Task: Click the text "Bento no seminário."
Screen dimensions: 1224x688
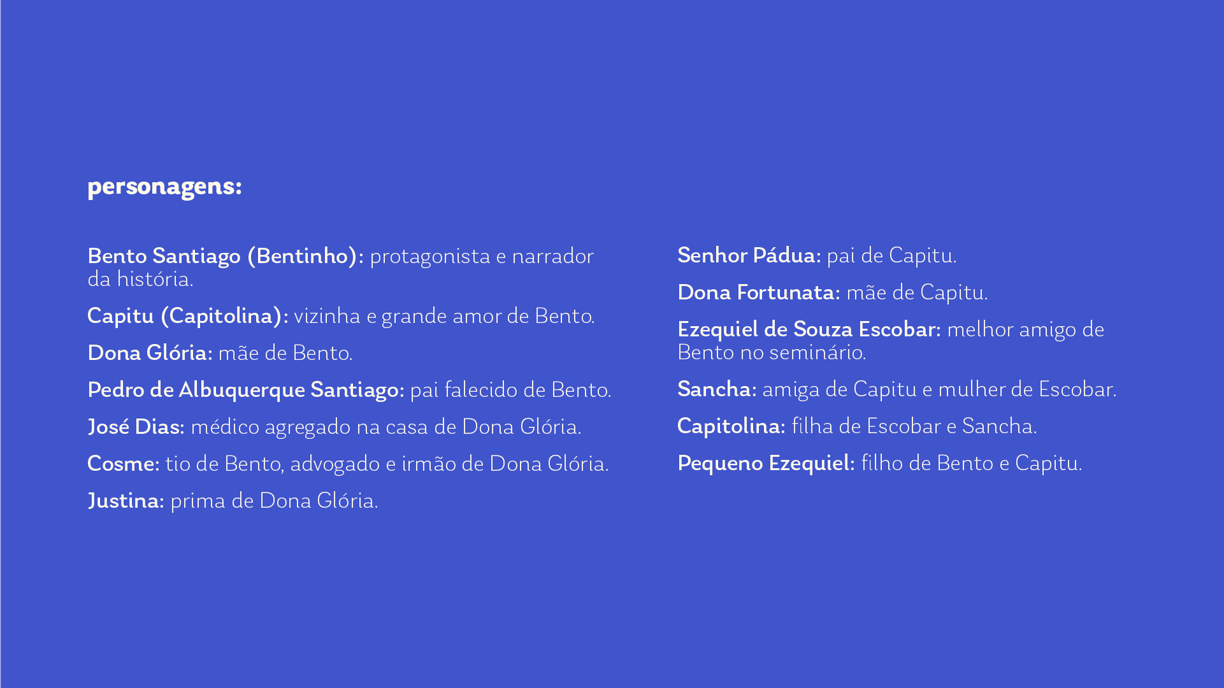Action: point(771,352)
